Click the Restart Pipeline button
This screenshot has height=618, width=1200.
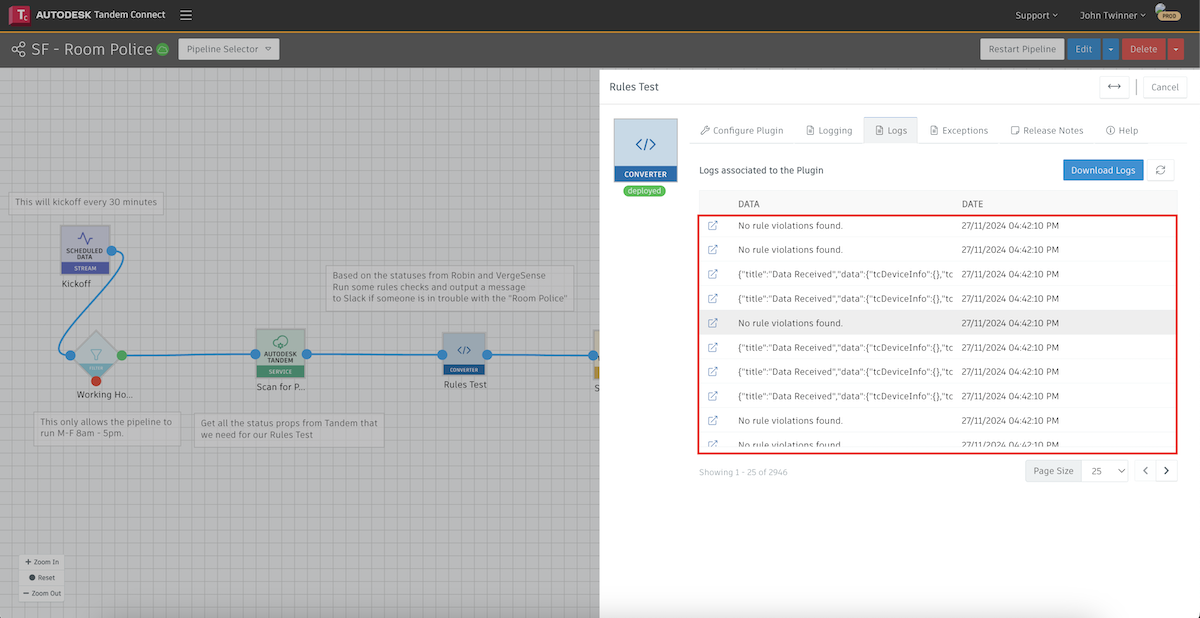click(1022, 49)
